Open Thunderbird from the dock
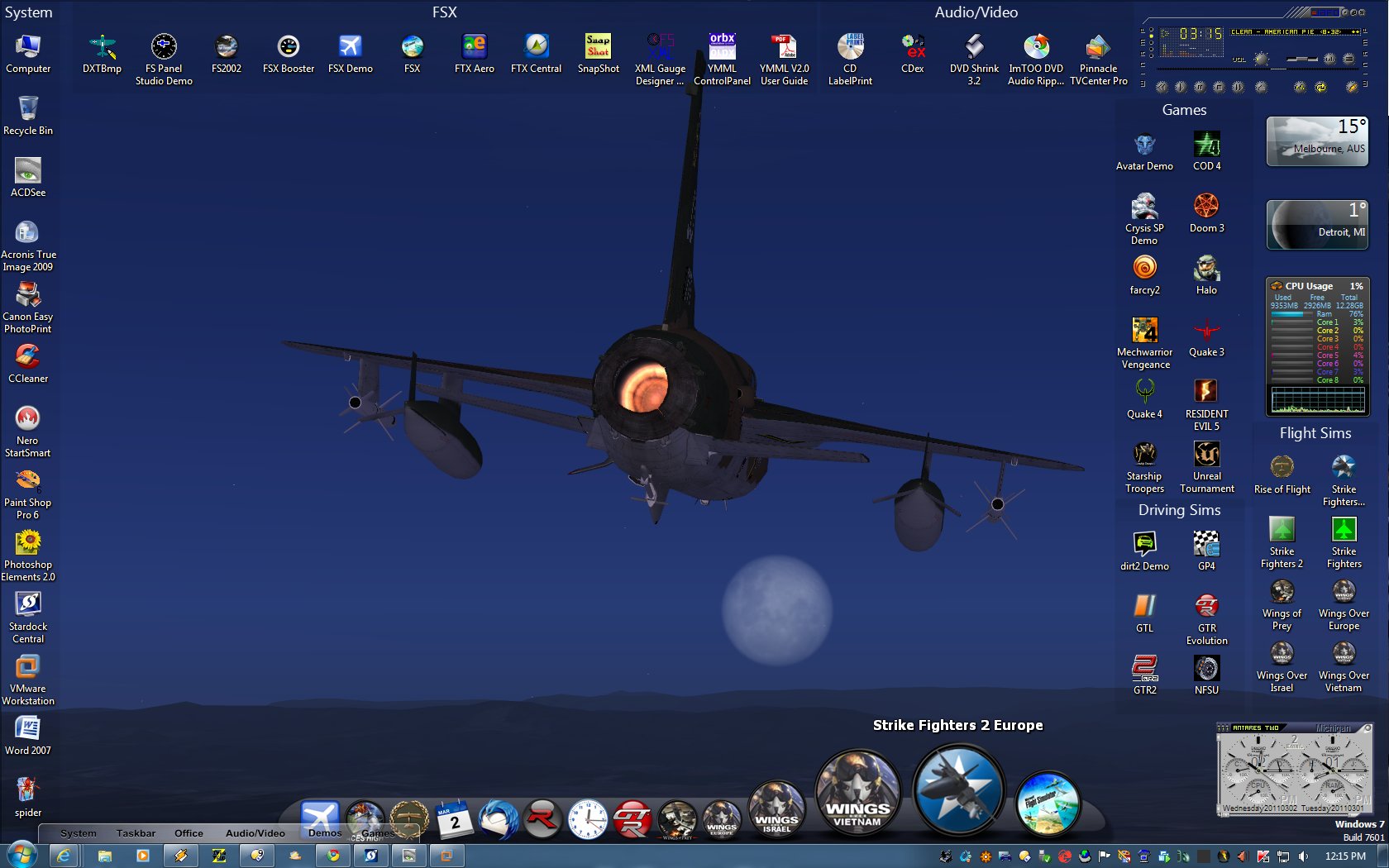The height and width of the screenshot is (868, 1389). tap(499, 818)
